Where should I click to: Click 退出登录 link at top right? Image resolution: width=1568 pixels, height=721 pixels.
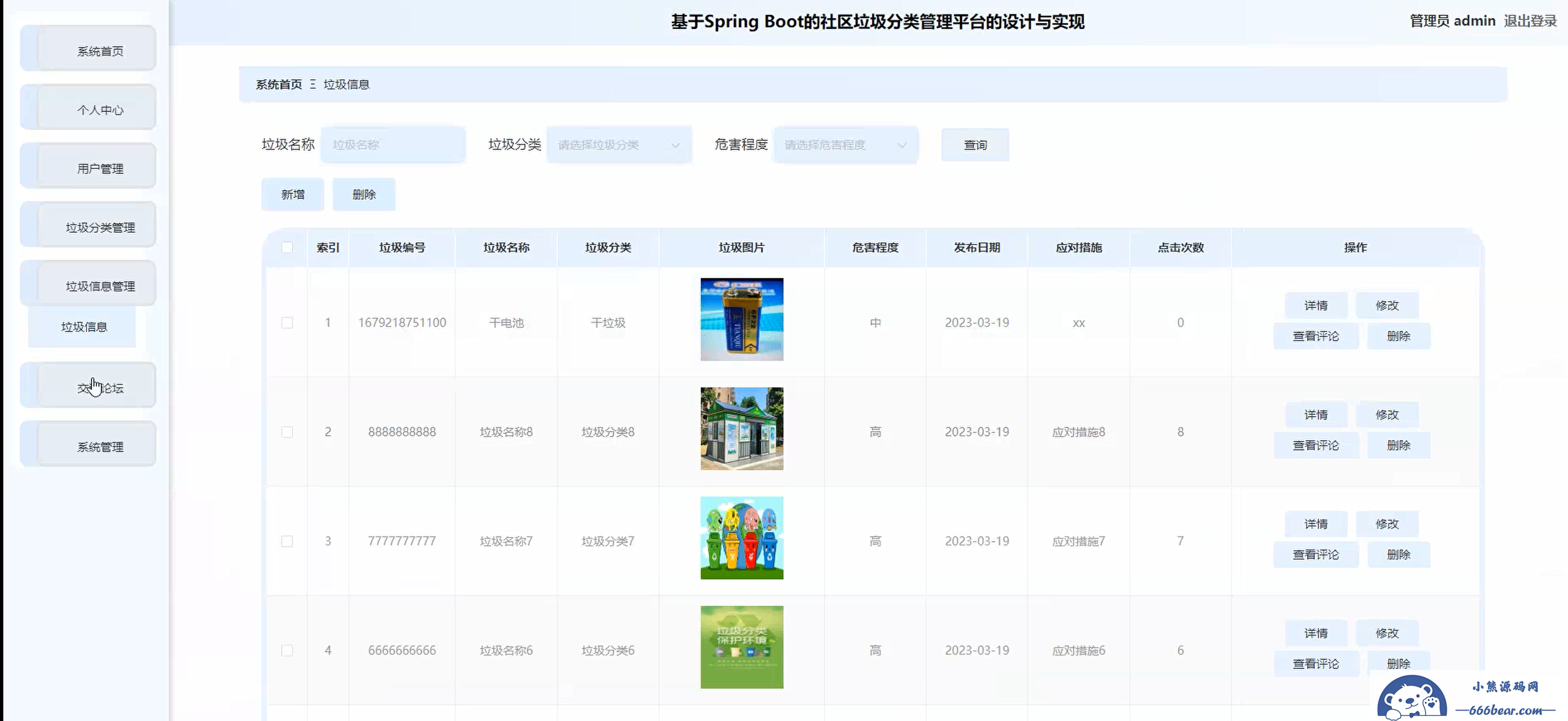pyautogui.click(x=1530, y=21)
